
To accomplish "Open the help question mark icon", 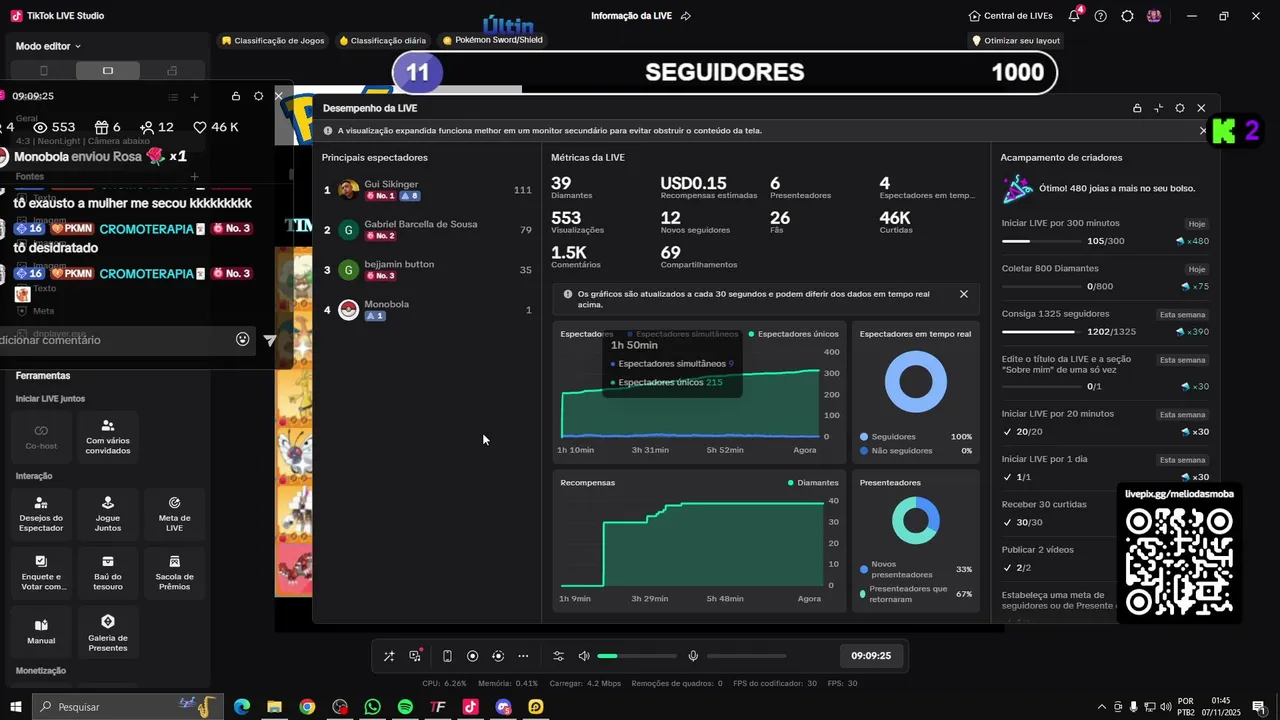I will 1101,16.
